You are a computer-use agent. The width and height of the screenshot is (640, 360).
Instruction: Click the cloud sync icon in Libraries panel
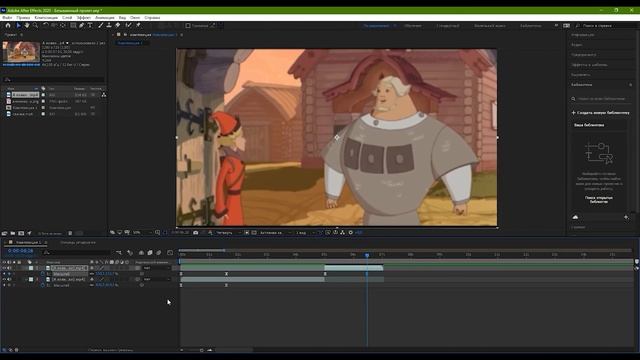(575, 217)
